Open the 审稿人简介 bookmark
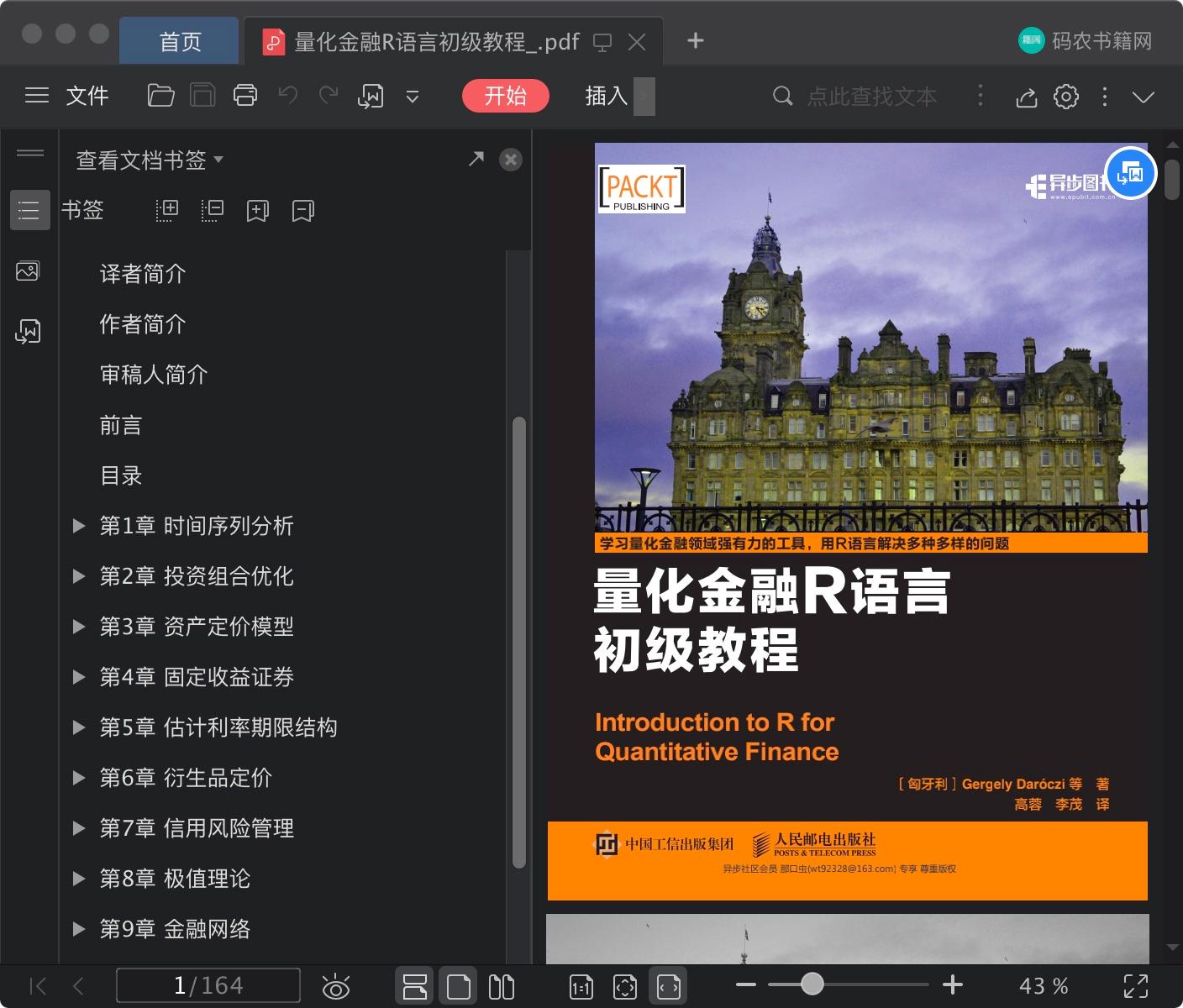This screenshot has height=1008, width=1183. pos(154,375)
